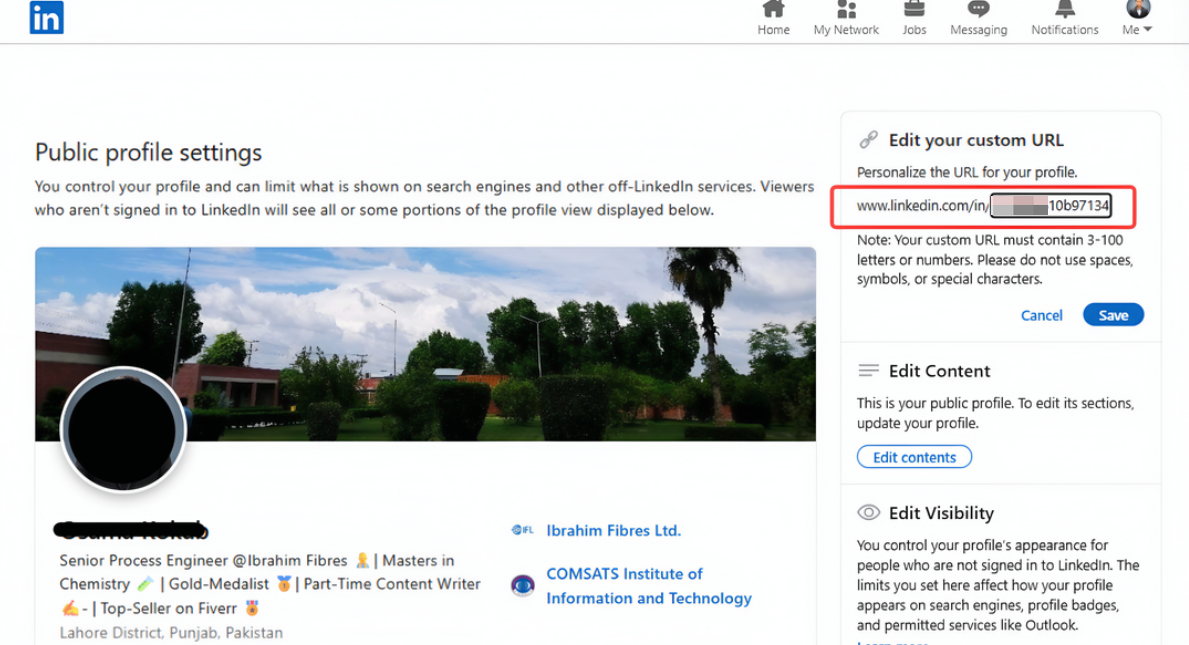Open COMSATS Institute of Information and Technology link
The image size is (1189, 645).
[x=649, y=586]
